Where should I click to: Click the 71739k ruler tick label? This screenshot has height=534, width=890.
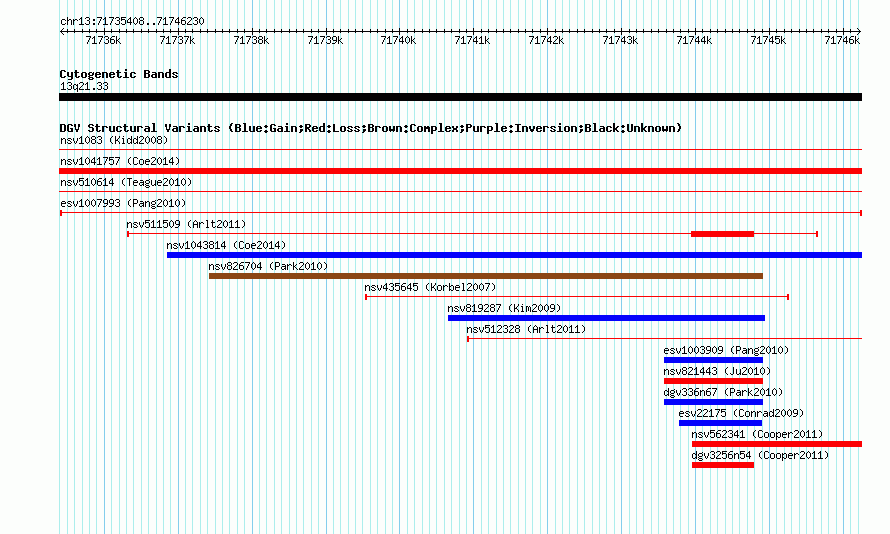click(x=325, y=40)
